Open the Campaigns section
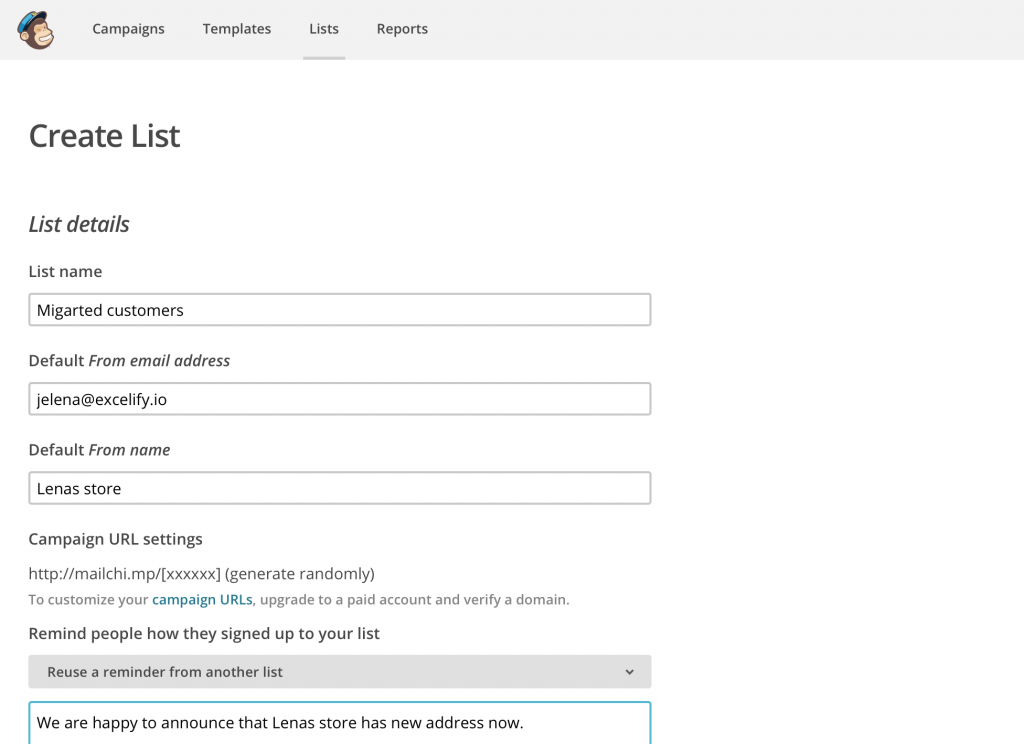 pos(128,29)
